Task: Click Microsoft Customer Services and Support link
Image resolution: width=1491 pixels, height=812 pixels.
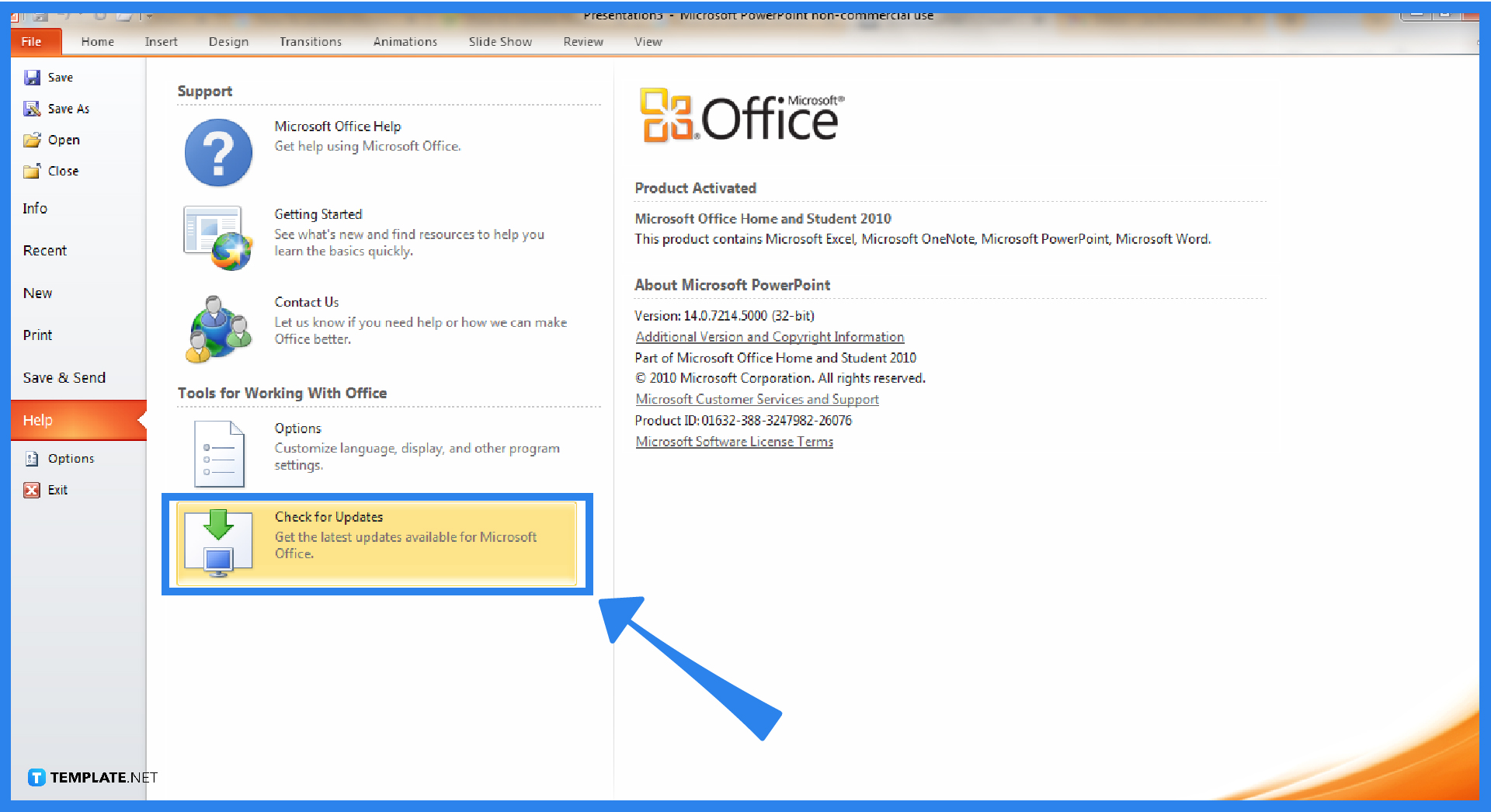Action: (757, 399)
